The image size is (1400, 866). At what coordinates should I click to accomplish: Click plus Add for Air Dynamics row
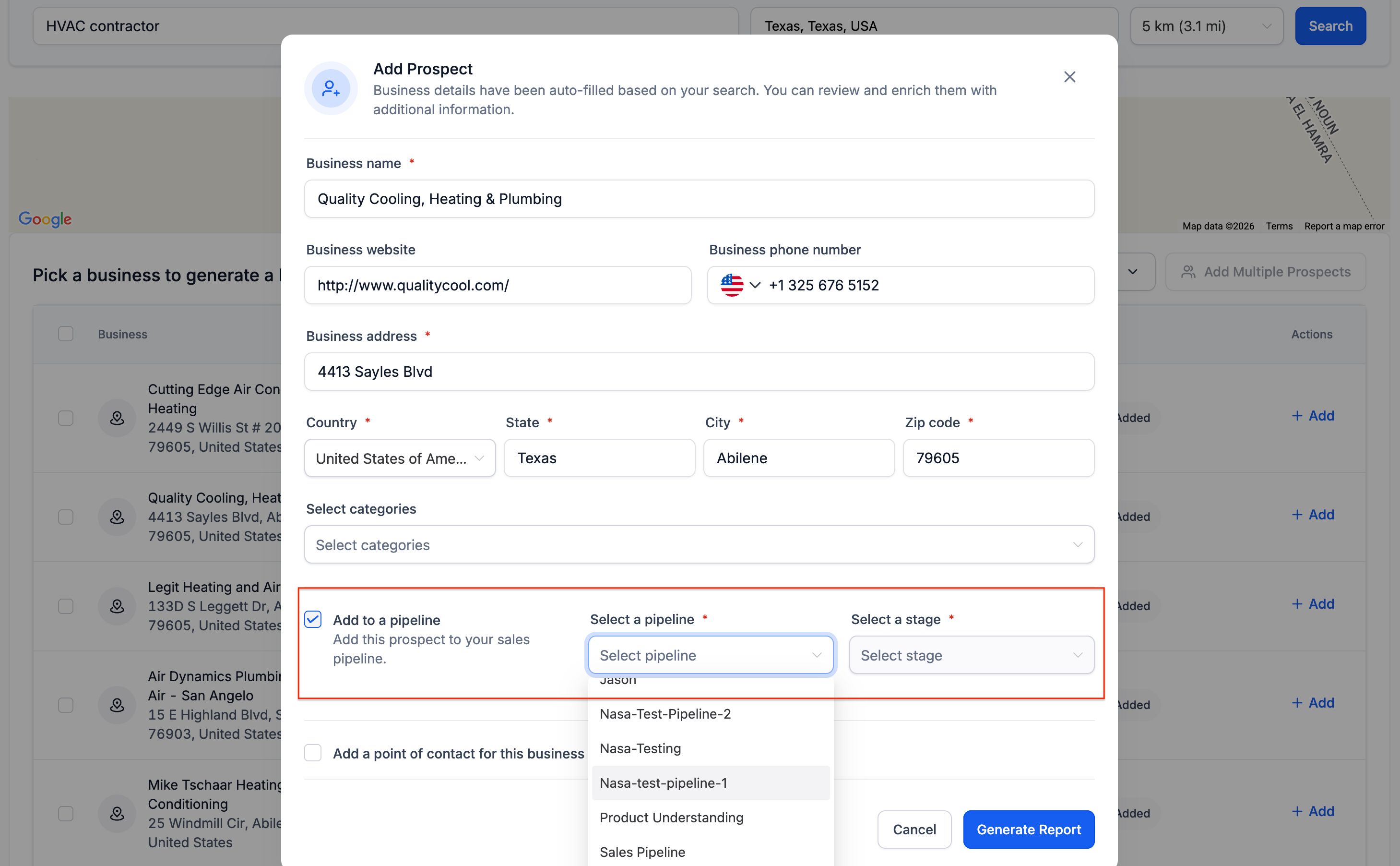[x=1313, y=703]
